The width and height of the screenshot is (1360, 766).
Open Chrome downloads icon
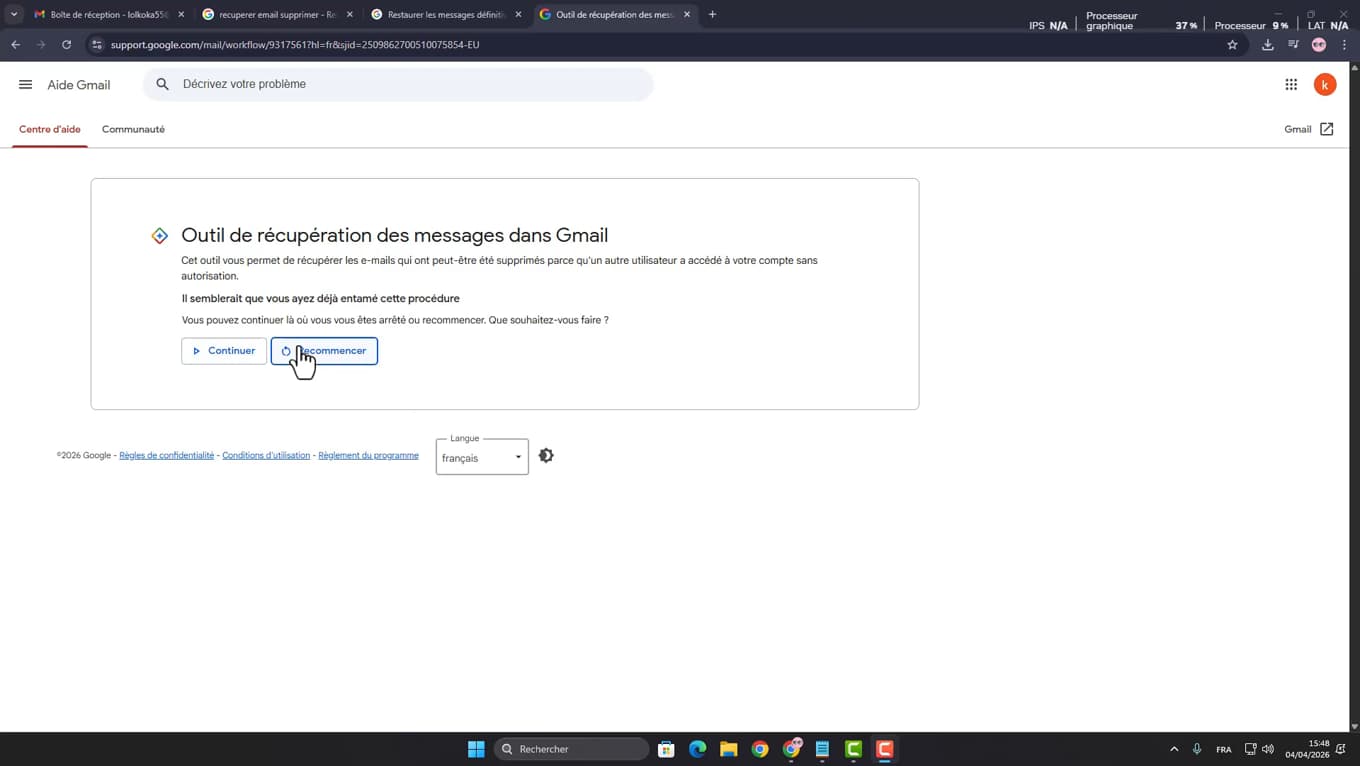tap(1267, 45)
